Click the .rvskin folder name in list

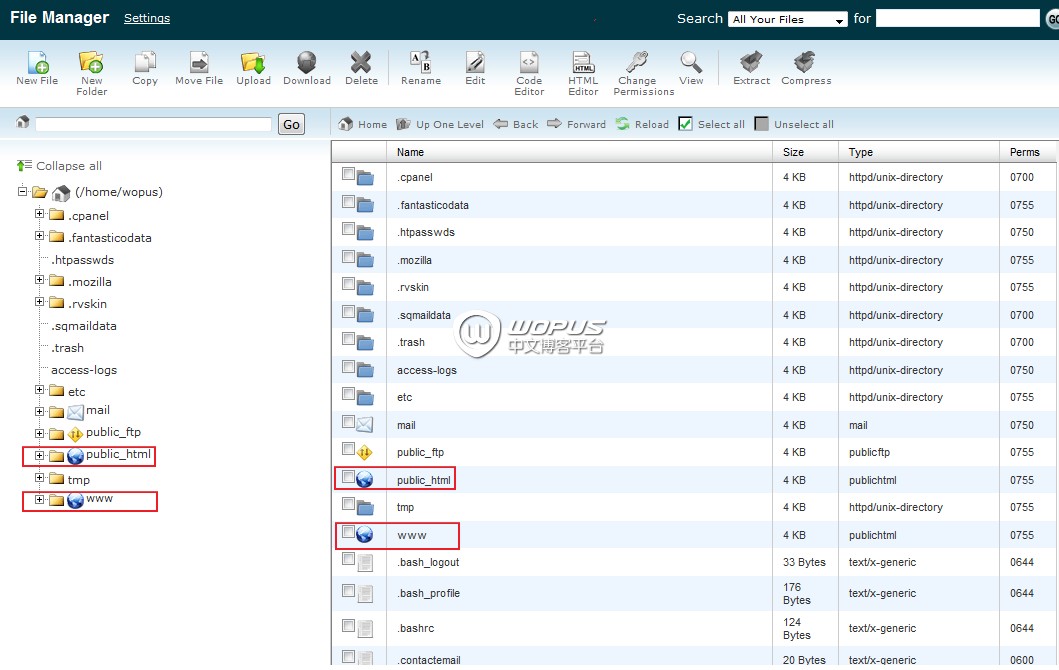click(x=413, y=287)
